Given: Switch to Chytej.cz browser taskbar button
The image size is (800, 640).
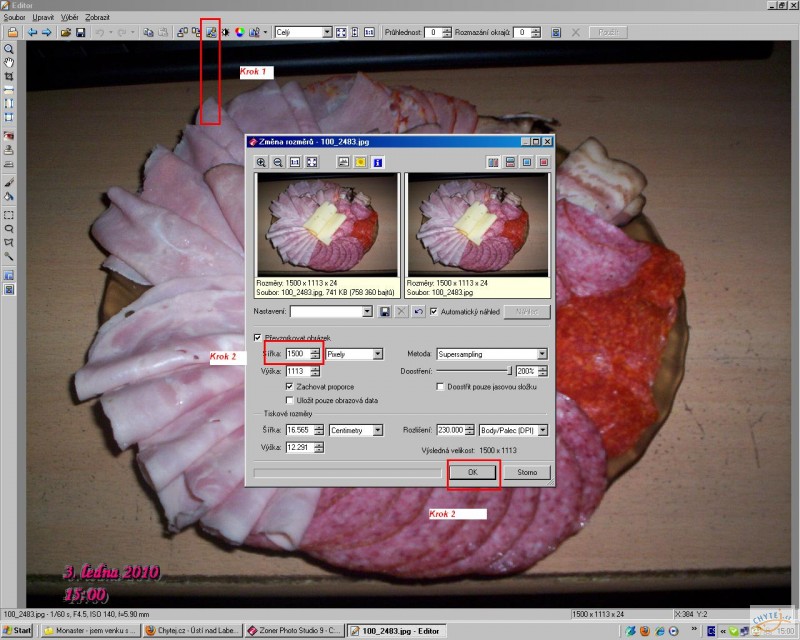Looking at the screenshot, I should [192, 631].
